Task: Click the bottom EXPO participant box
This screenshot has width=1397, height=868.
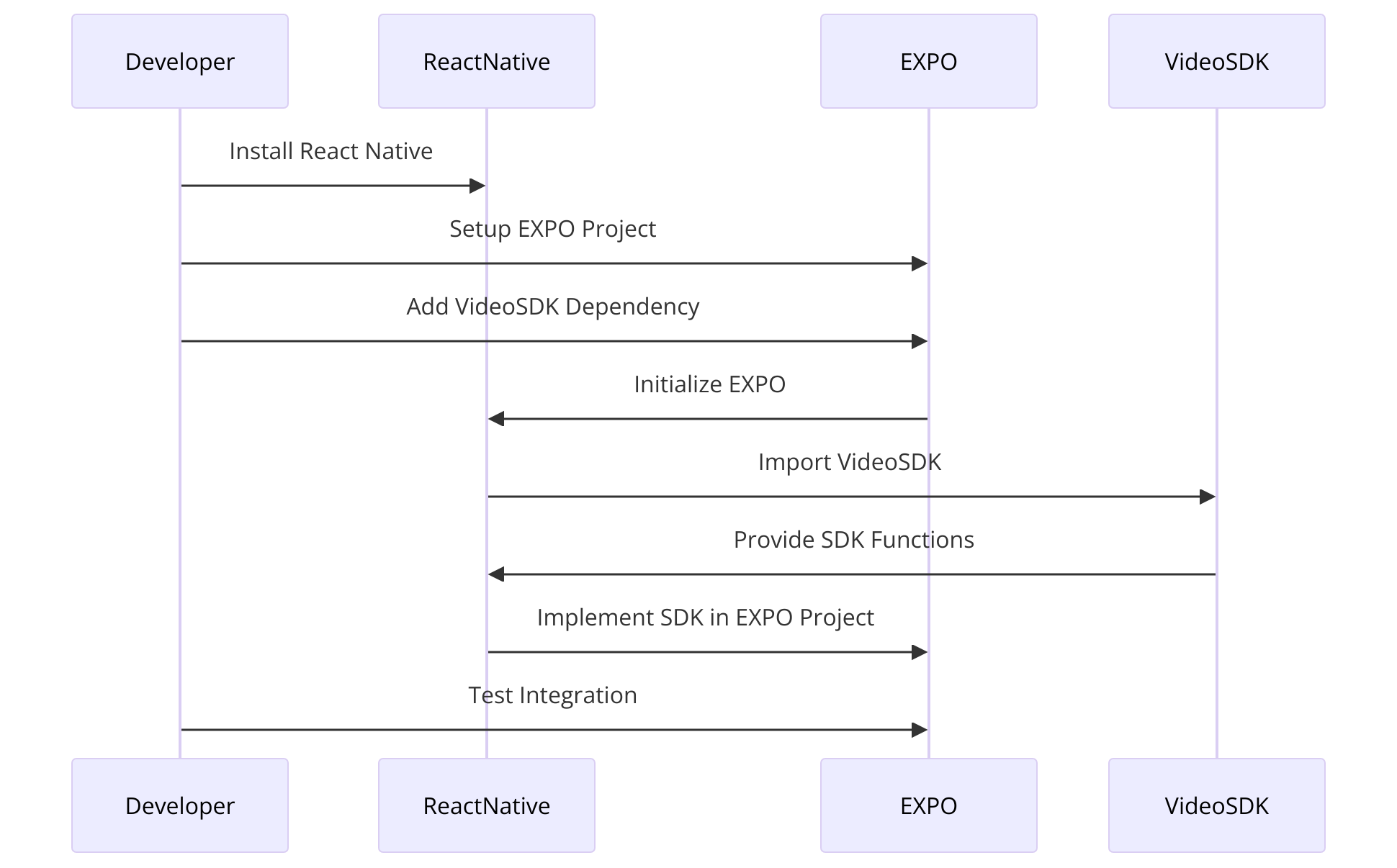Action: tap(928, 805)
